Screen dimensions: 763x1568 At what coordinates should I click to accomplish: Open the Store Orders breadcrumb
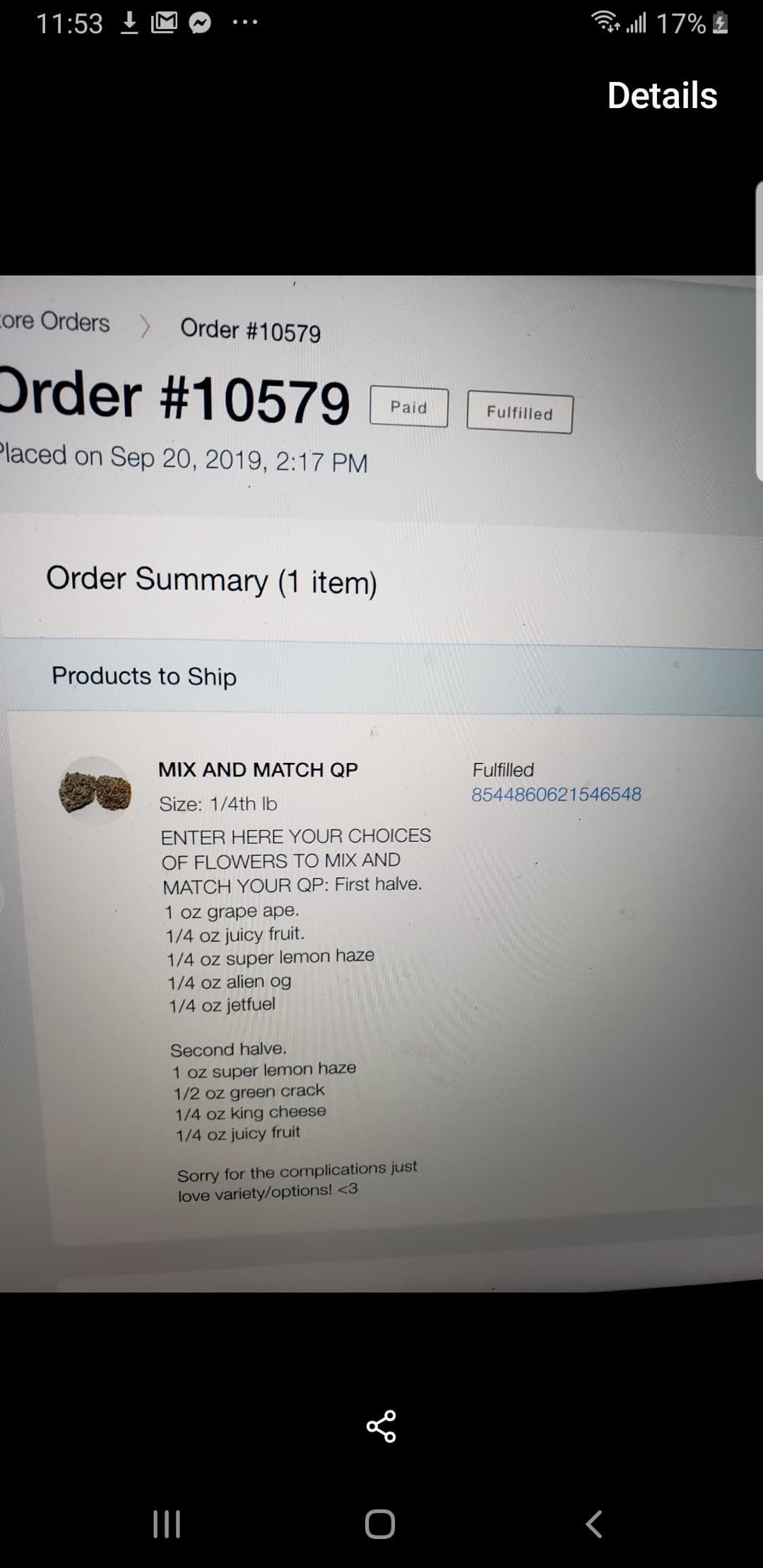(x=54, y=321)
